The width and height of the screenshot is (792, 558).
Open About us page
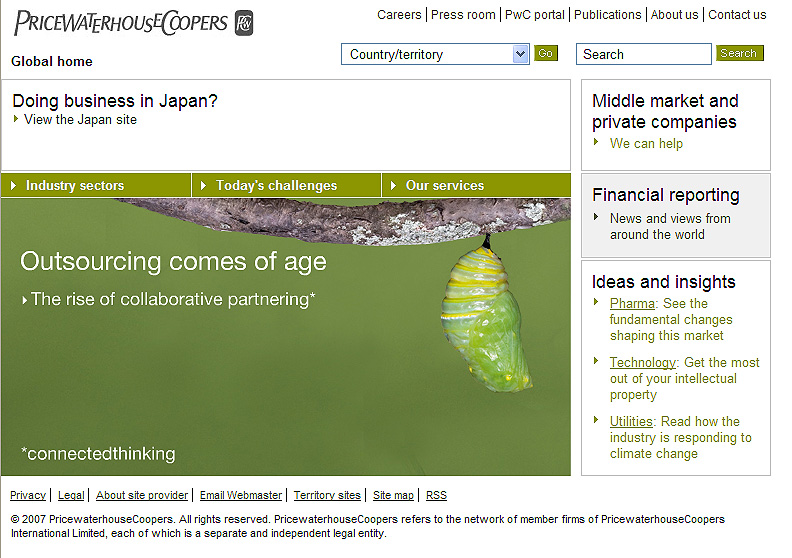[x=674, y=15]
